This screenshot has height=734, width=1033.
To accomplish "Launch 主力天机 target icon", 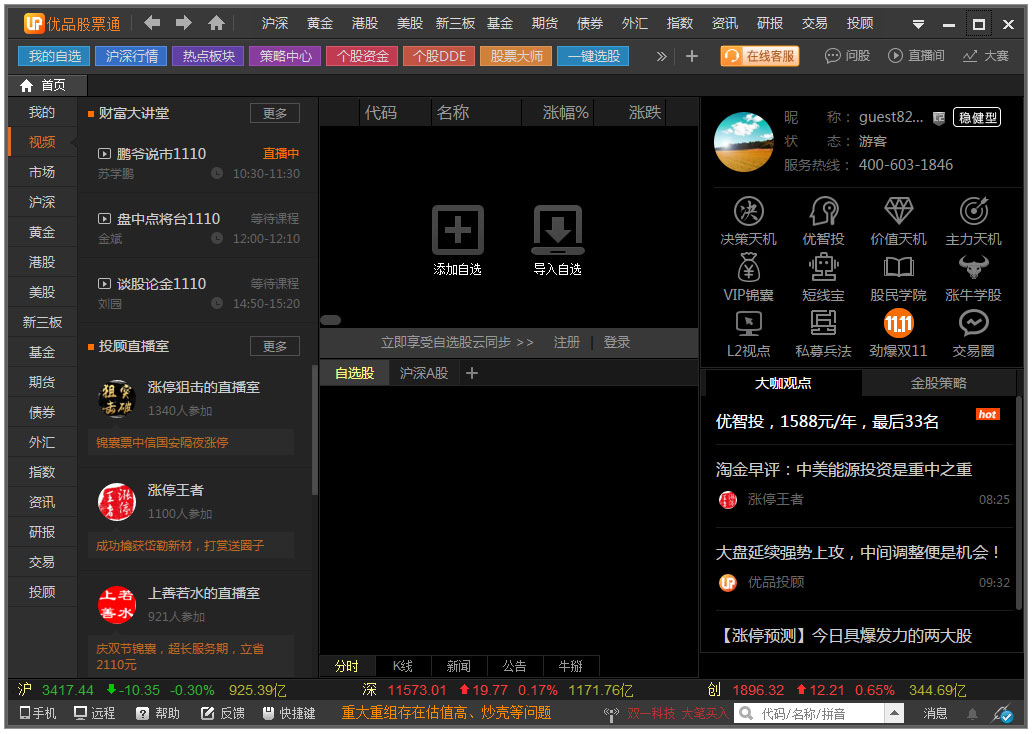I will pyautogui.click(x=973, y=212).
